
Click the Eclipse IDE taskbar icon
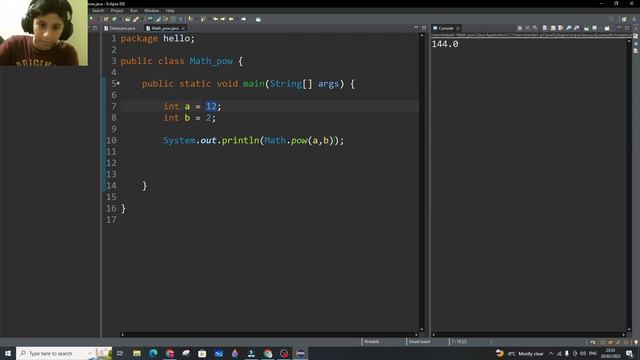pyautogui.click(x=300, y=353)
